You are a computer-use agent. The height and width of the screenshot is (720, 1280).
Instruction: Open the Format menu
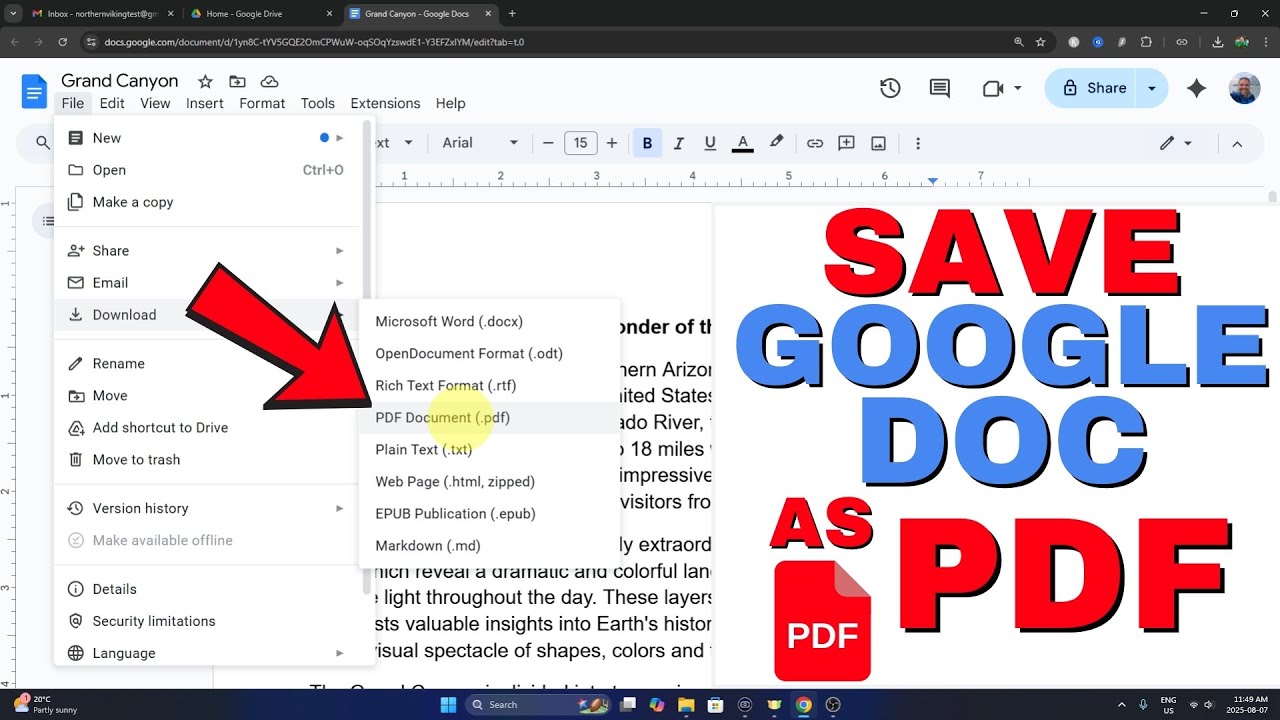(x=262, y=103)
